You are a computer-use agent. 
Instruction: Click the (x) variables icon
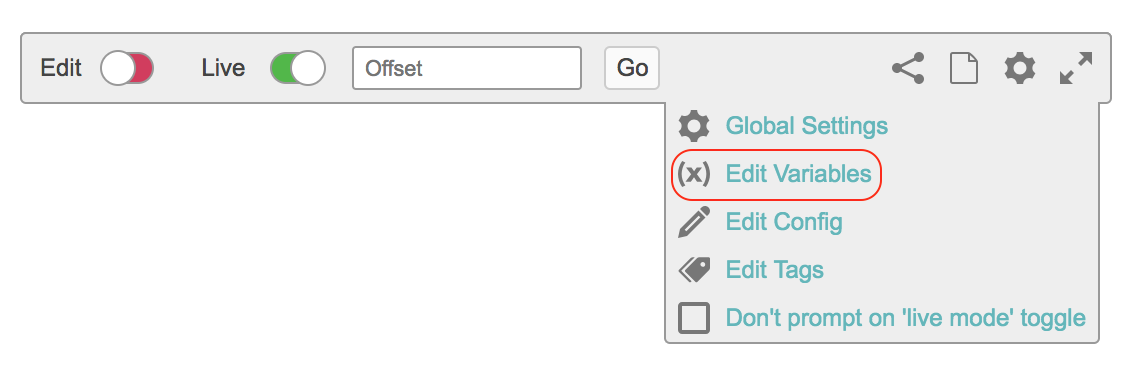(x=693, y=174)
